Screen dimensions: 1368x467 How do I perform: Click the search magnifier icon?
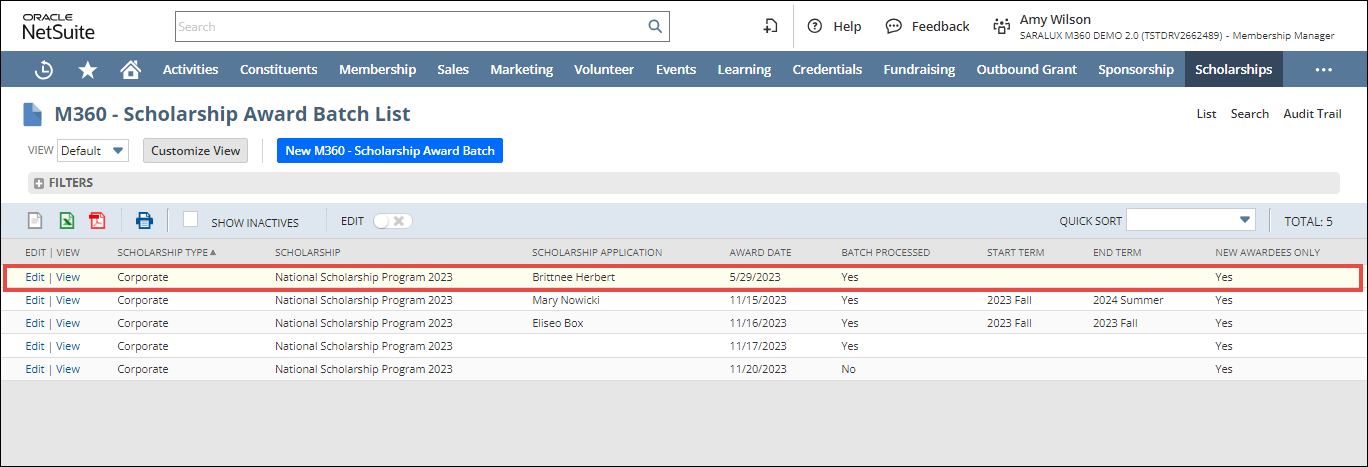pos(655,27)
